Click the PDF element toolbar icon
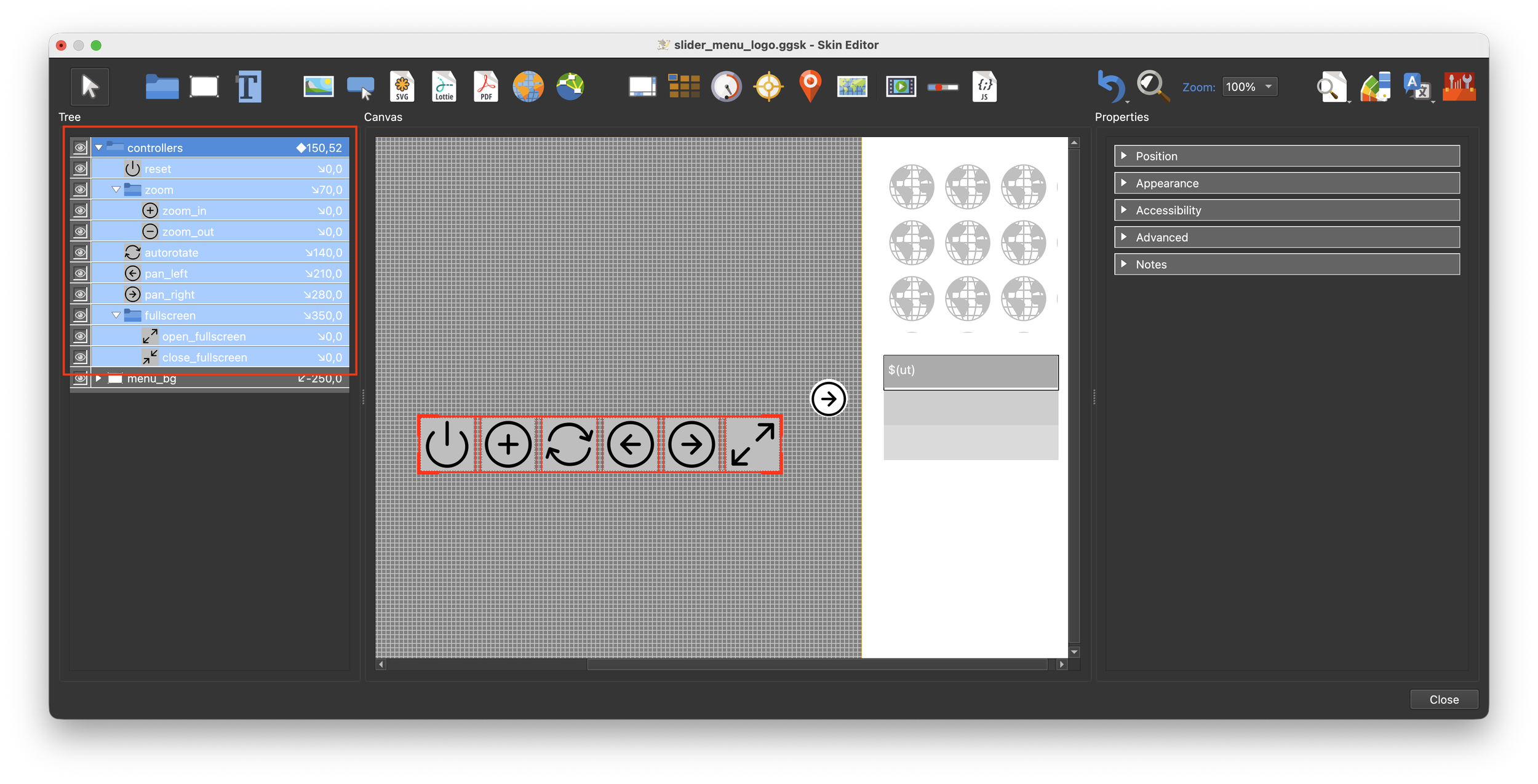Screen dimensions: 1538x784 click(x=486, y=87)
